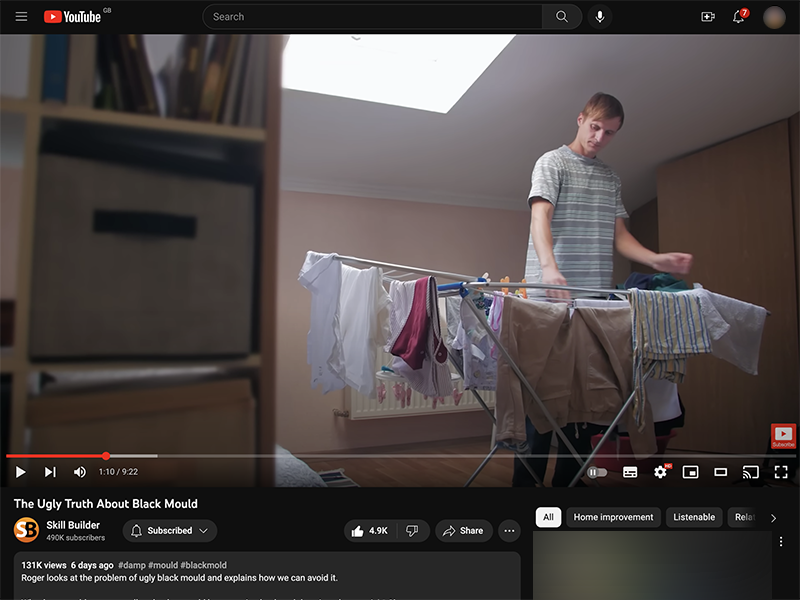800x600 pixels.
Task: Select the partially visible Related chip
Action: pyautogui.click(x=744, y=517)
